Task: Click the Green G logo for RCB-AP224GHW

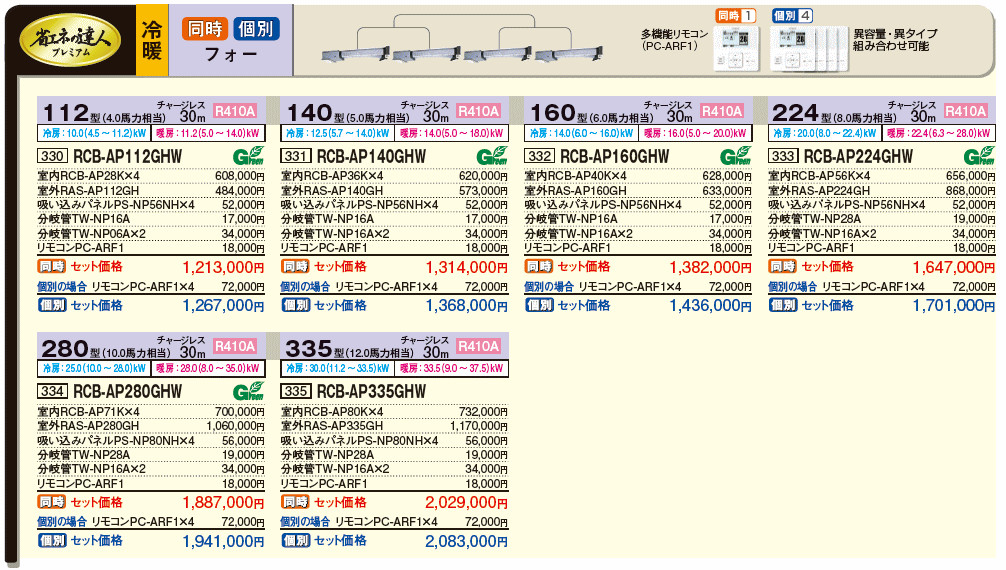Action: pyautogui.click(x=979, y=156)
